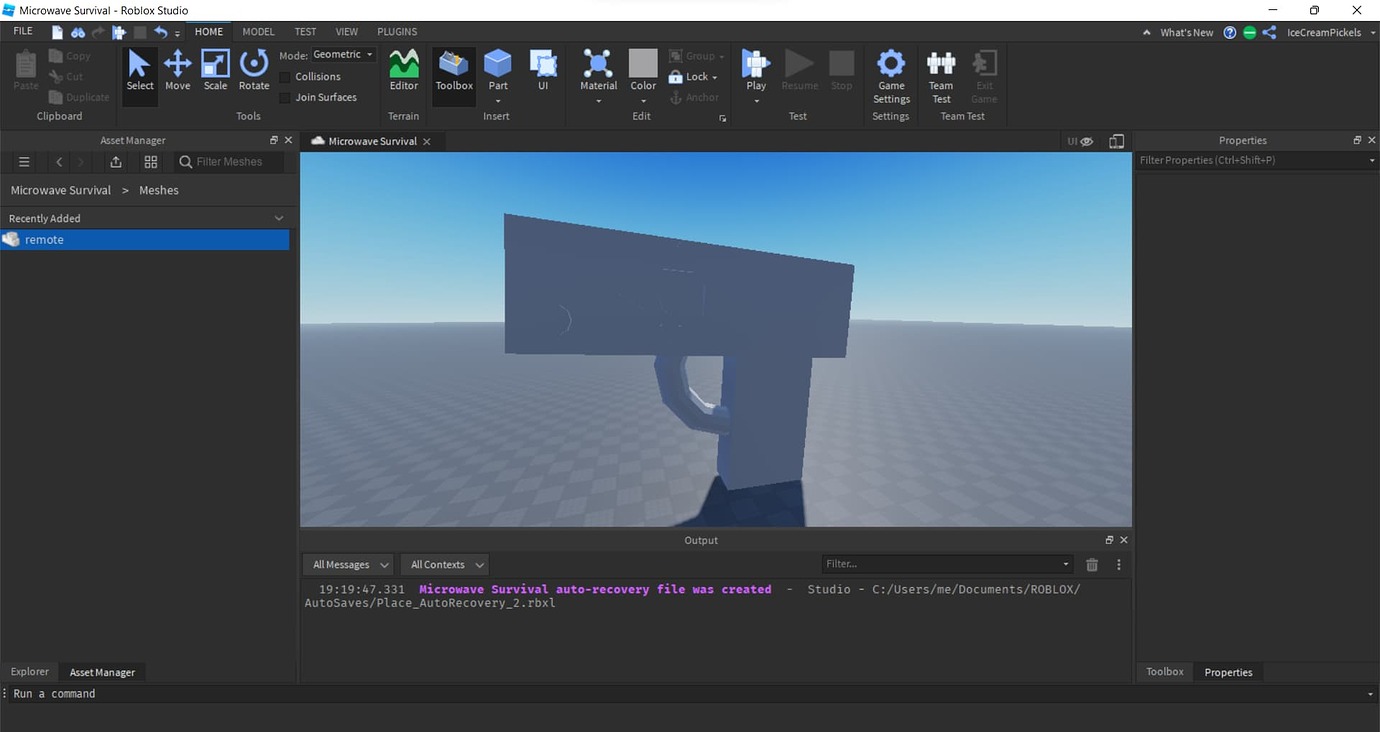This screenshot has width=1380, height=732.
Task: Clear the Output log with the trash icon
Action: [x=1091, y=564]
